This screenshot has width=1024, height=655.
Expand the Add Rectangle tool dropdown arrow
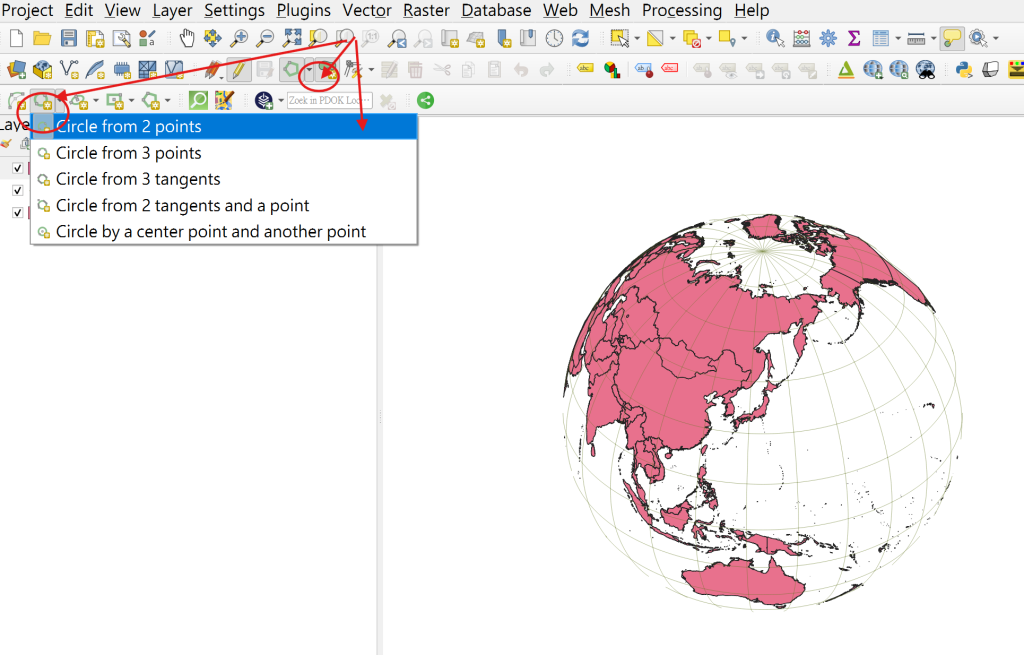click(x=131, y=101)
